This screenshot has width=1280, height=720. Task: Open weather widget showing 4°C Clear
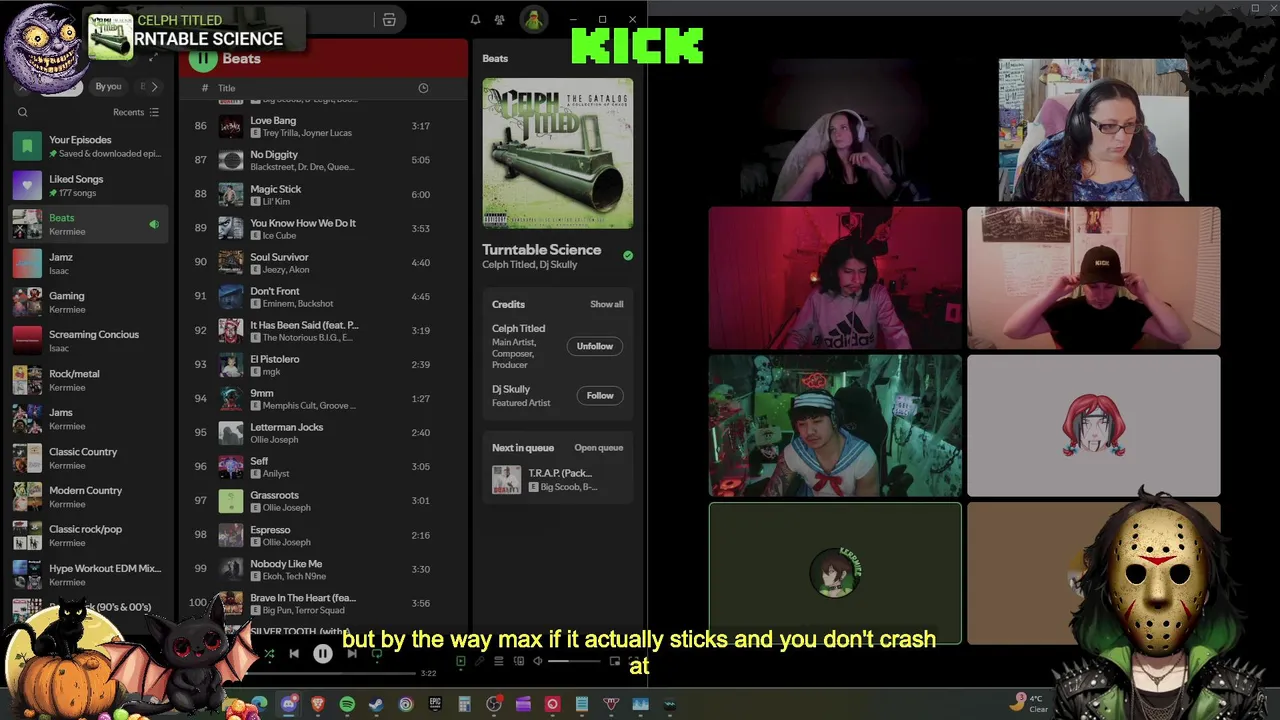[1030, 703]
